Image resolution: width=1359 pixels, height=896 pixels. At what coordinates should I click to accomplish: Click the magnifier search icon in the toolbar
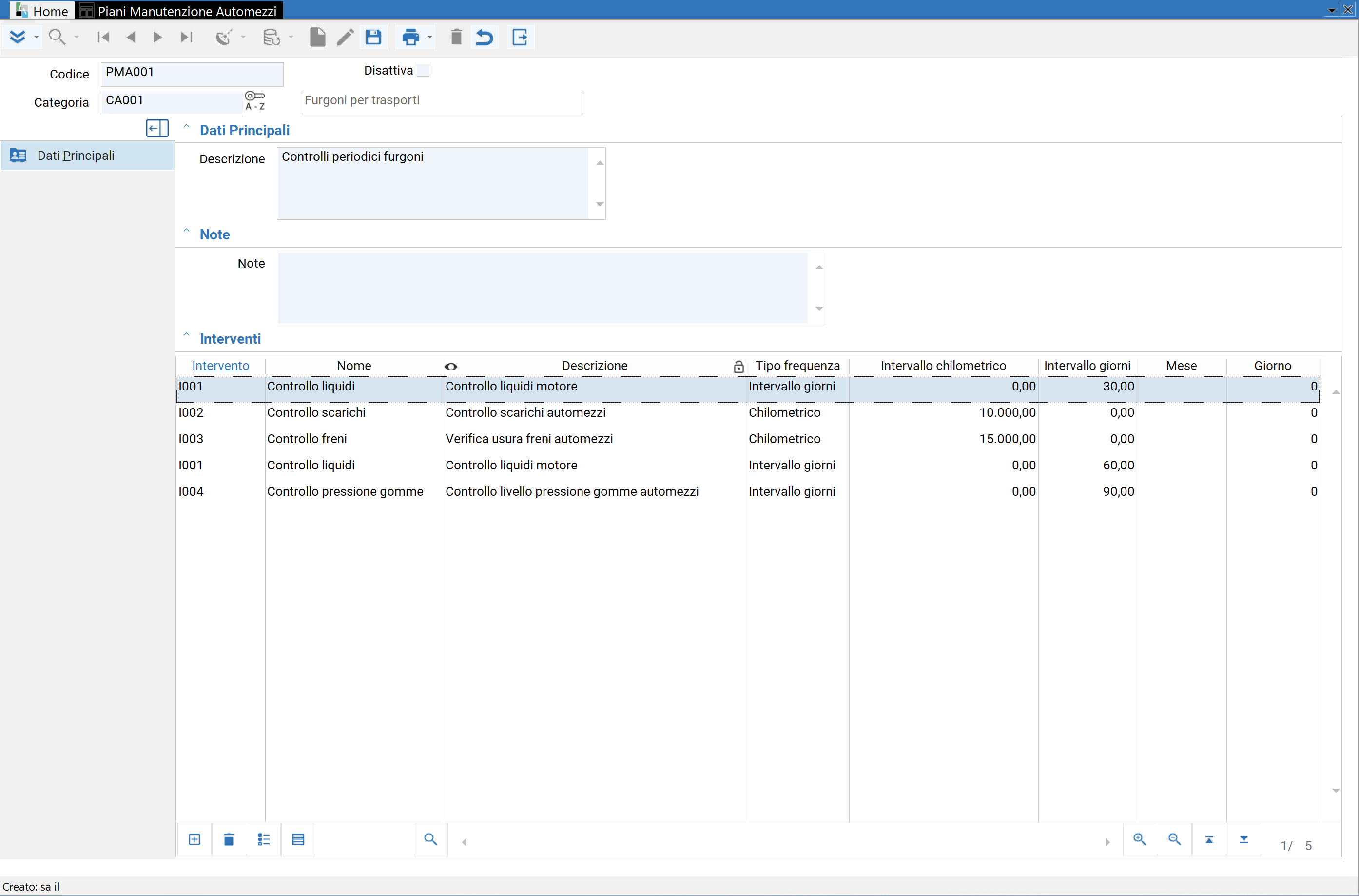pyautogui.click(x=57, y=37)
